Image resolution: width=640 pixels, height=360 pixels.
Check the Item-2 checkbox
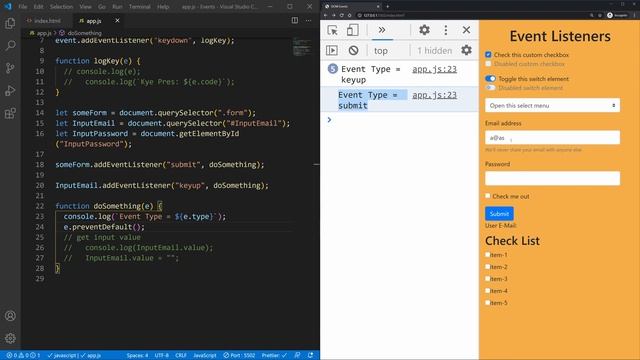coord(487,267)
